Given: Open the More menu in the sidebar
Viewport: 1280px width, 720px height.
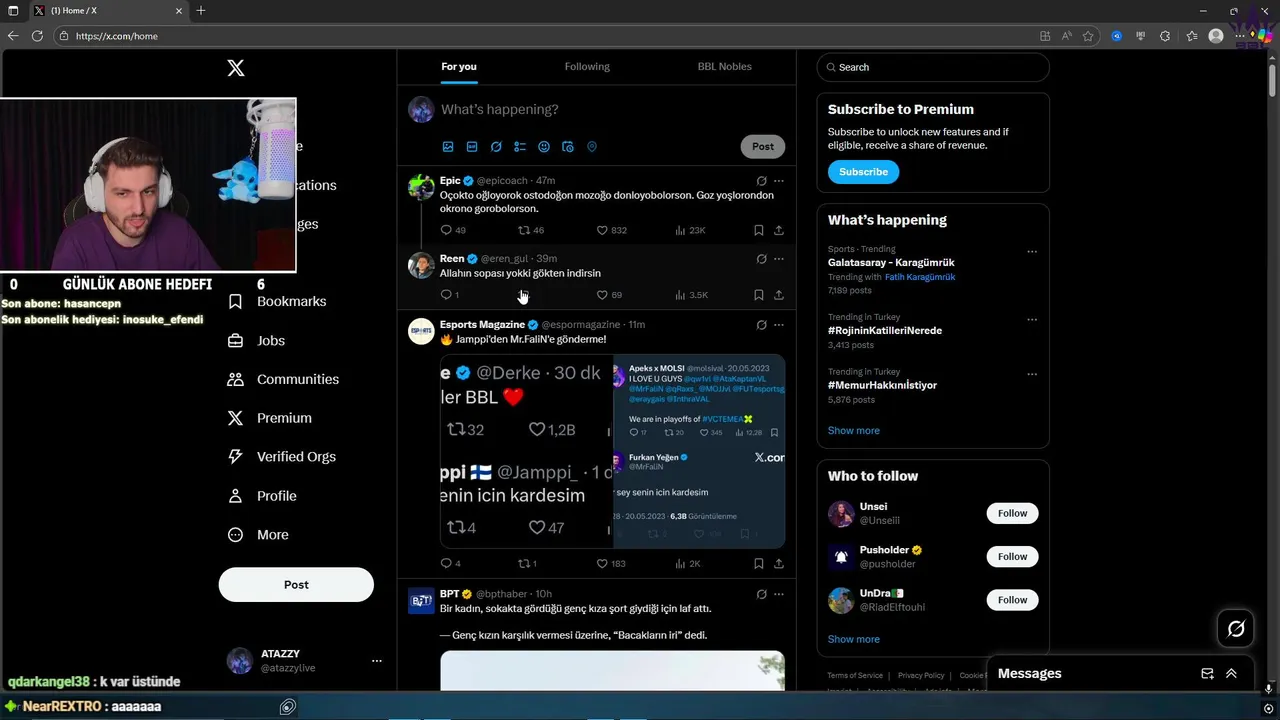Looking at the screenshot, I should tap(258, 535).
